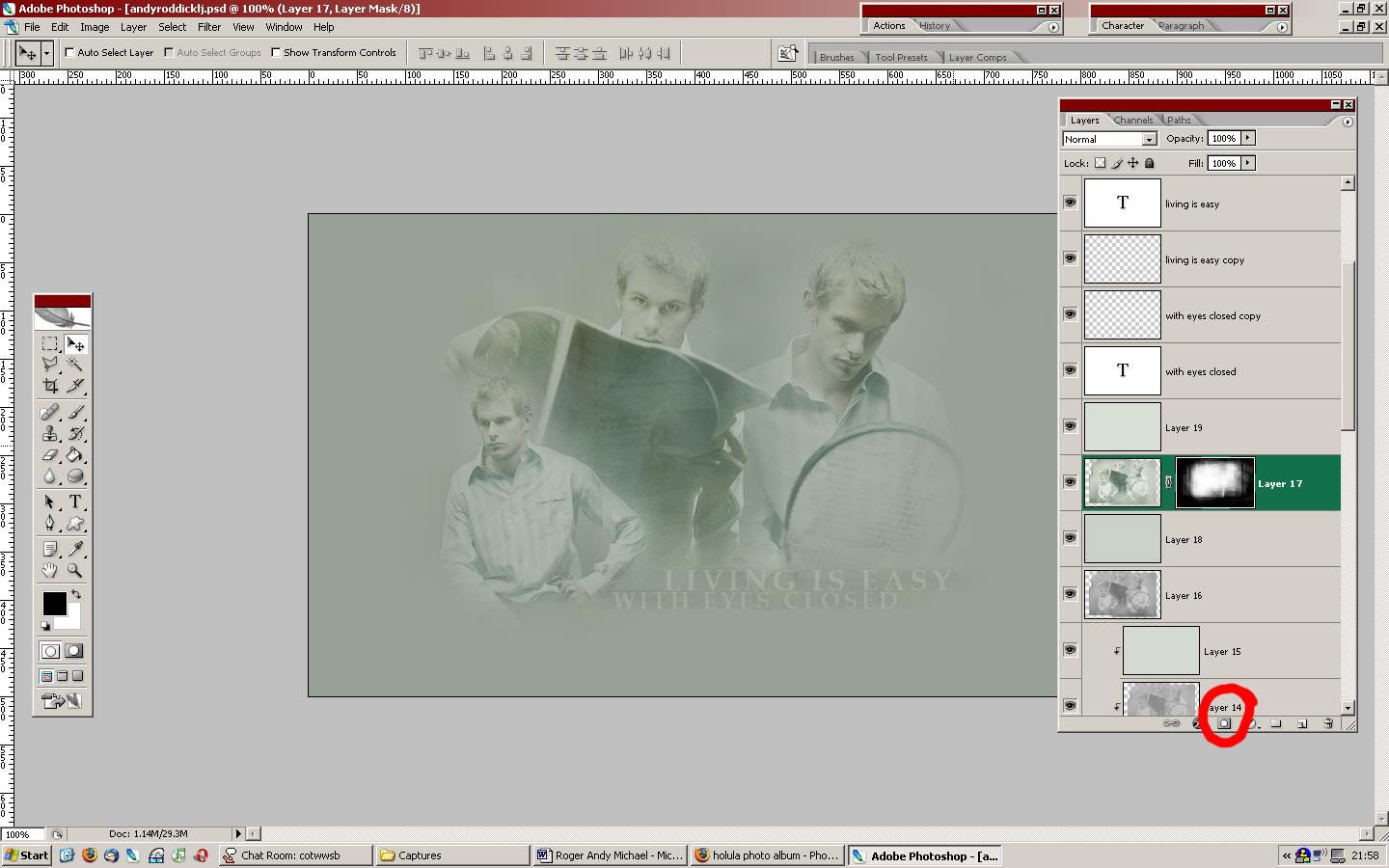Select the Clone Stamp tool
1389x868 pixels.
[x=50, y=433]
